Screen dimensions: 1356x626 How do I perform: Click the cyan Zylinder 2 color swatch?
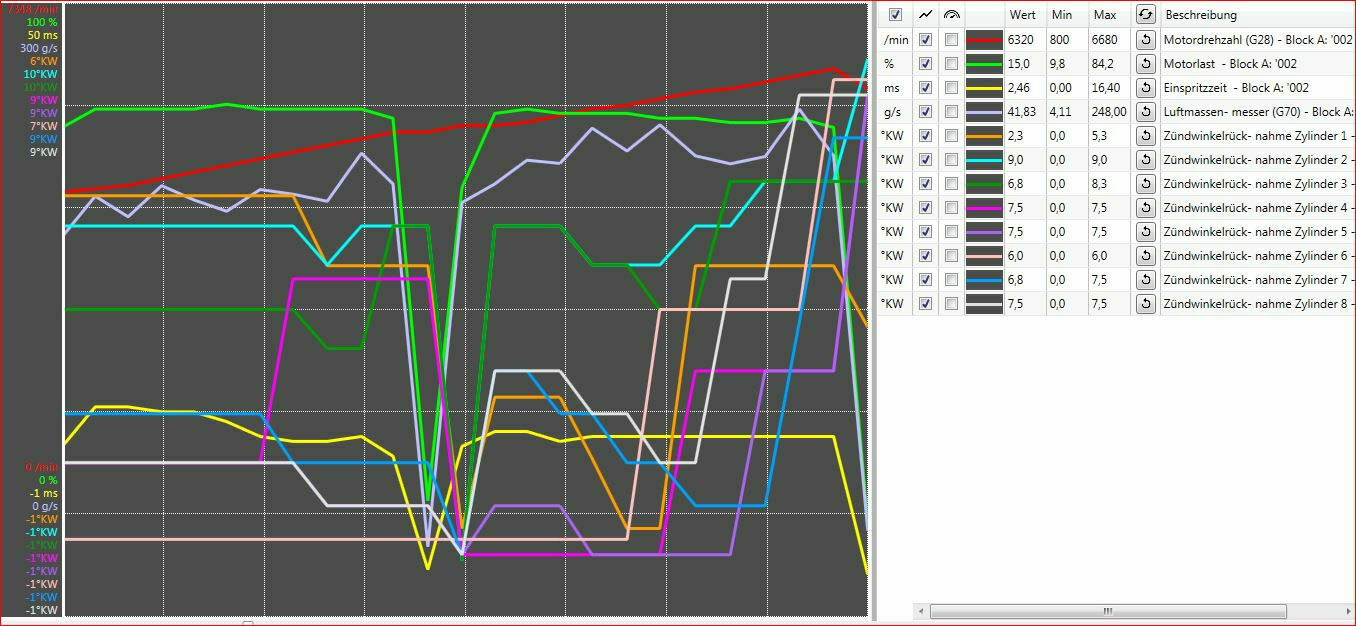pyautogui.click(x=984, y=160)
